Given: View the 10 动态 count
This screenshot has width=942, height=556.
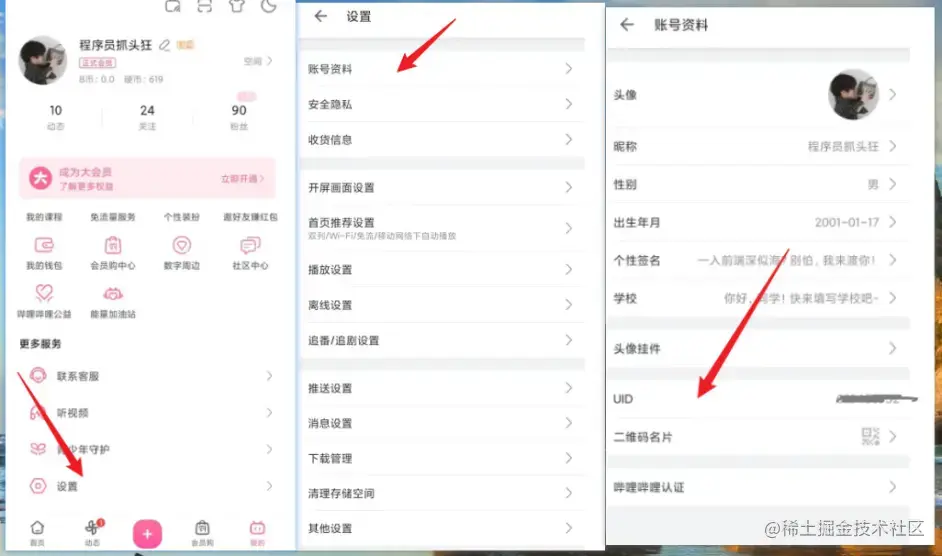Looking at the screenshot, I should click(x=56, y=117).
